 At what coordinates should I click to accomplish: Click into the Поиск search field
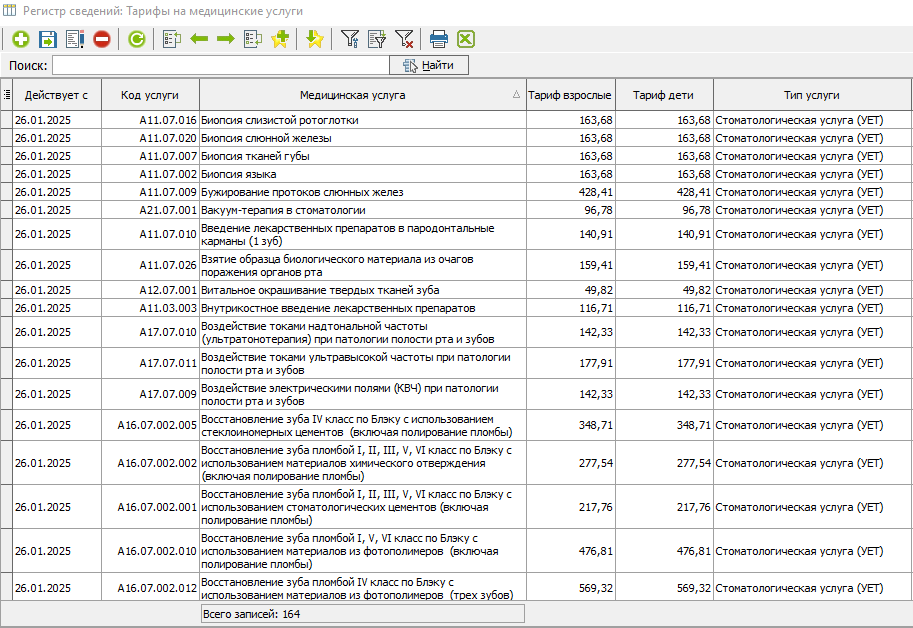(220, 65)
